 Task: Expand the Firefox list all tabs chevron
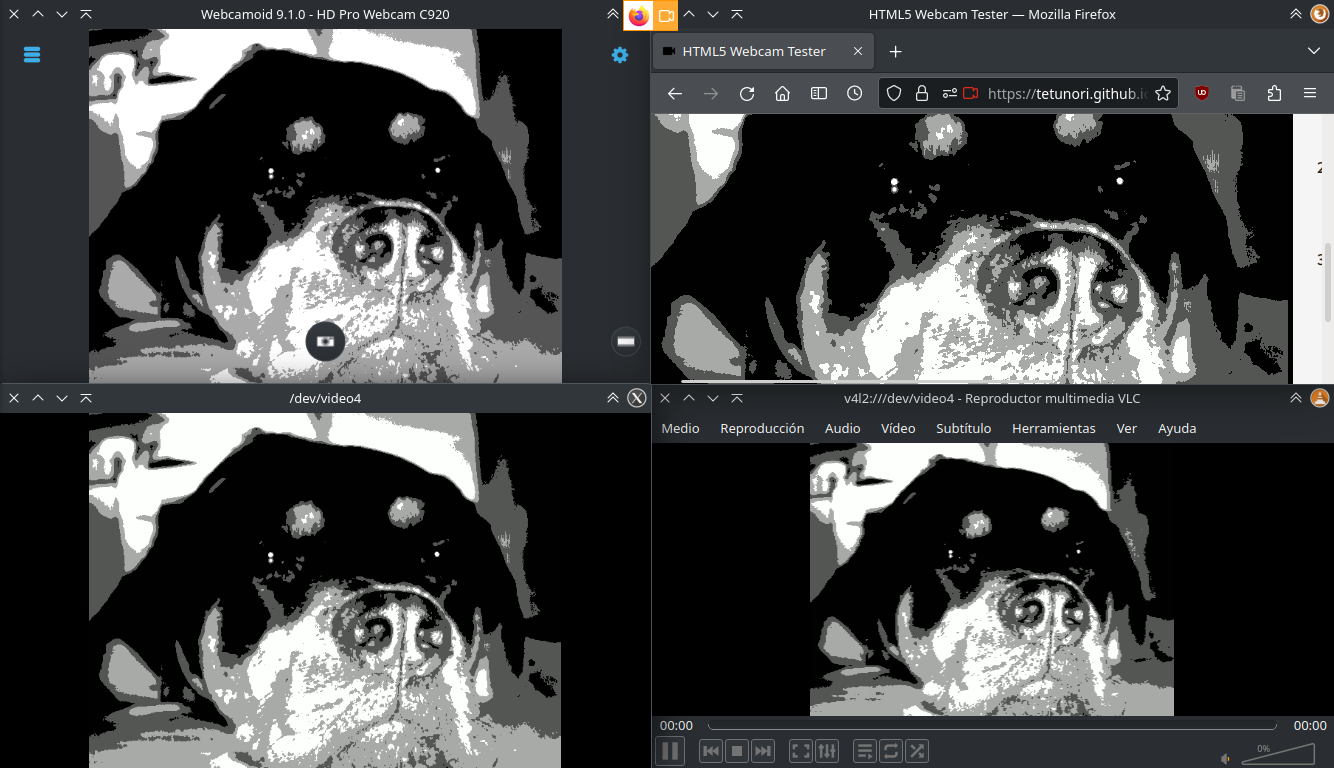[x=1314, y=51]
